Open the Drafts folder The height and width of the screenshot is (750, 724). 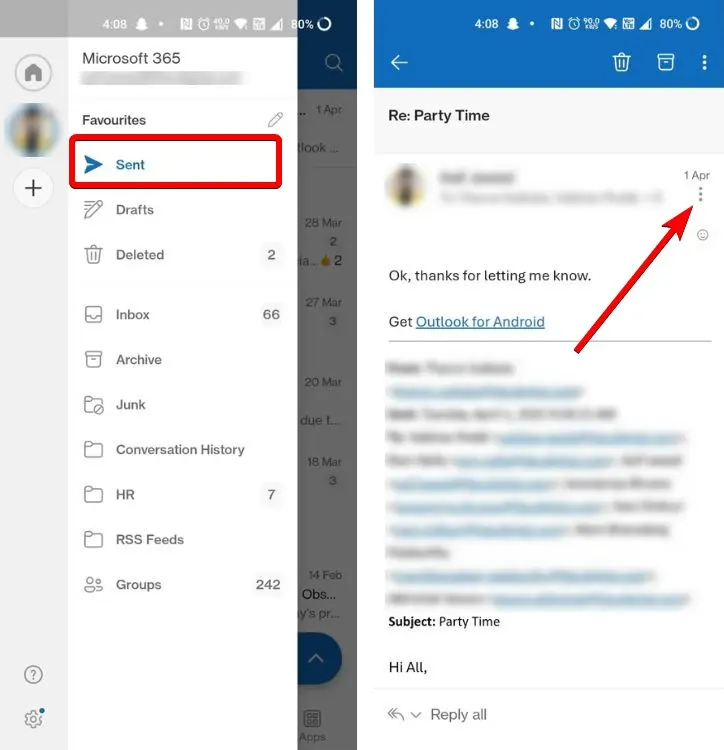[x=183, y=210]
